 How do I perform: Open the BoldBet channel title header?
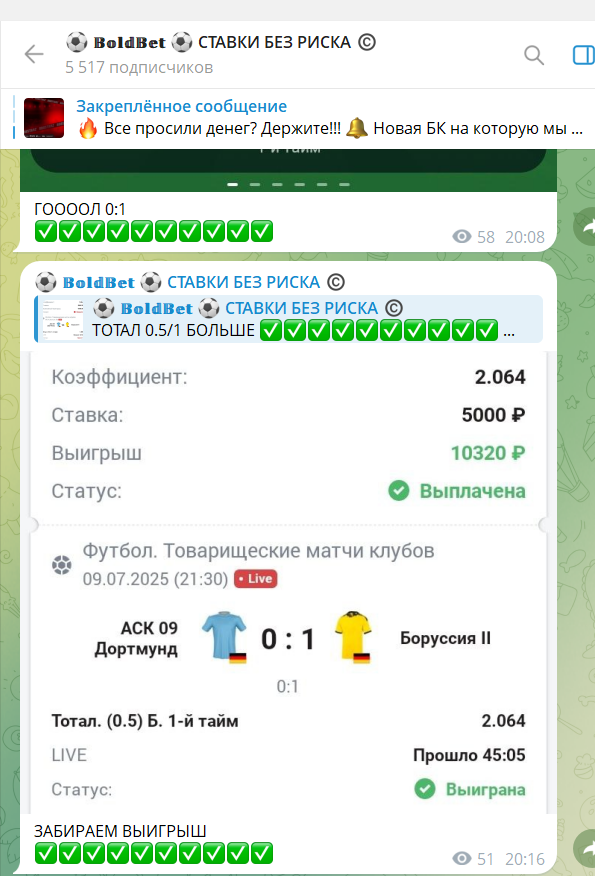coord(221,42)
